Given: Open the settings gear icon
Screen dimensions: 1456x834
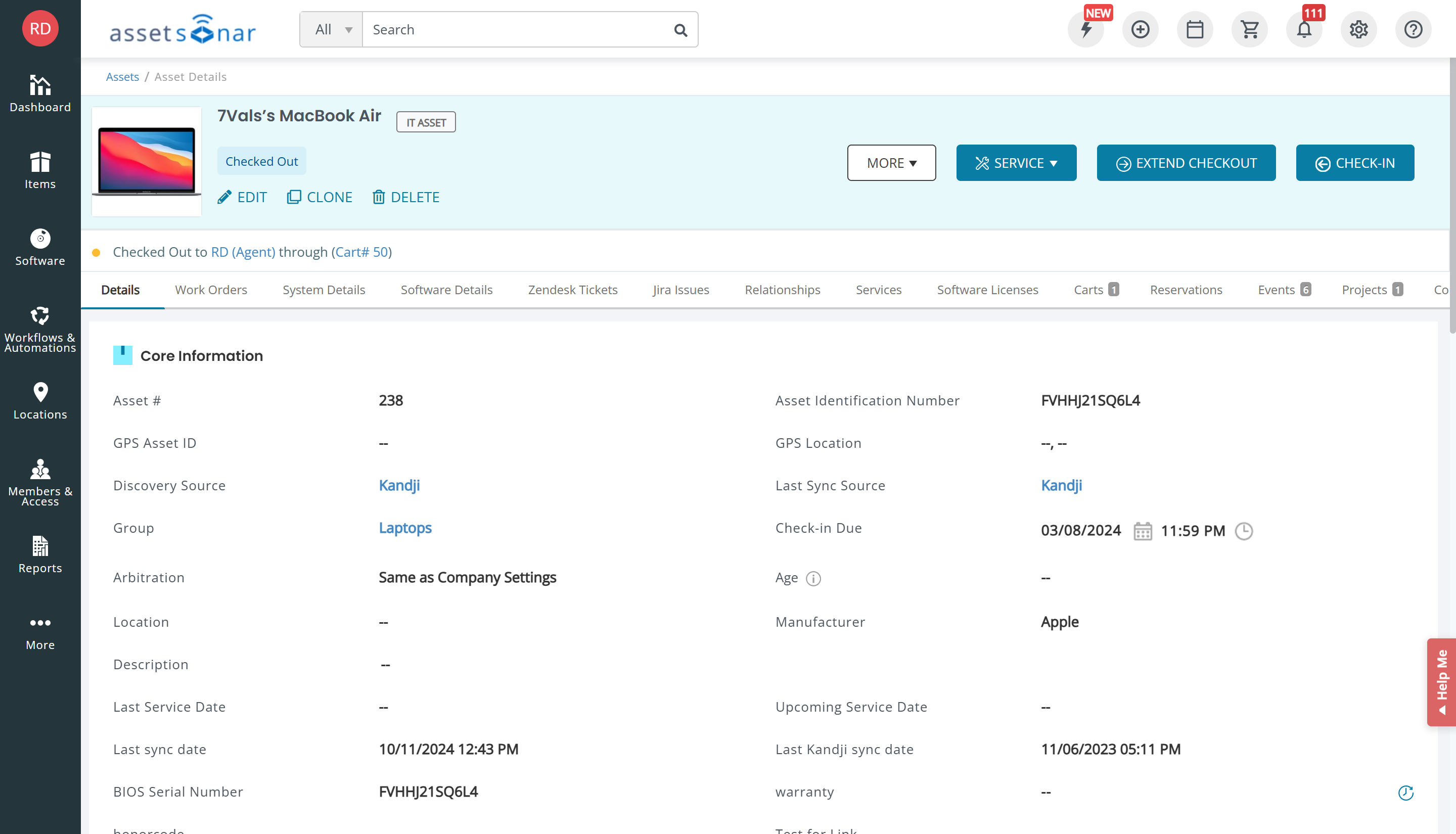Looking at the screenshot, I should (x=1358, y=29).
